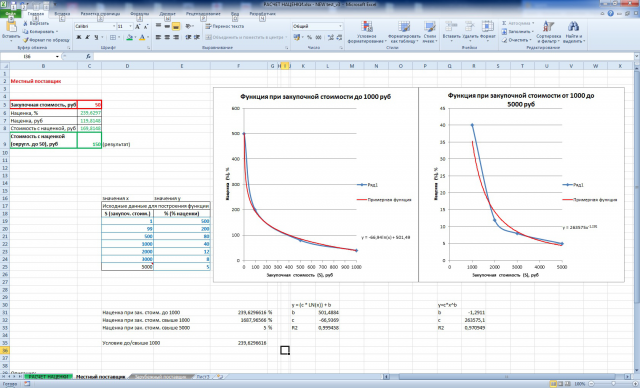
Task: Switch to the Формулы ribbon tab
Action: 139,13
